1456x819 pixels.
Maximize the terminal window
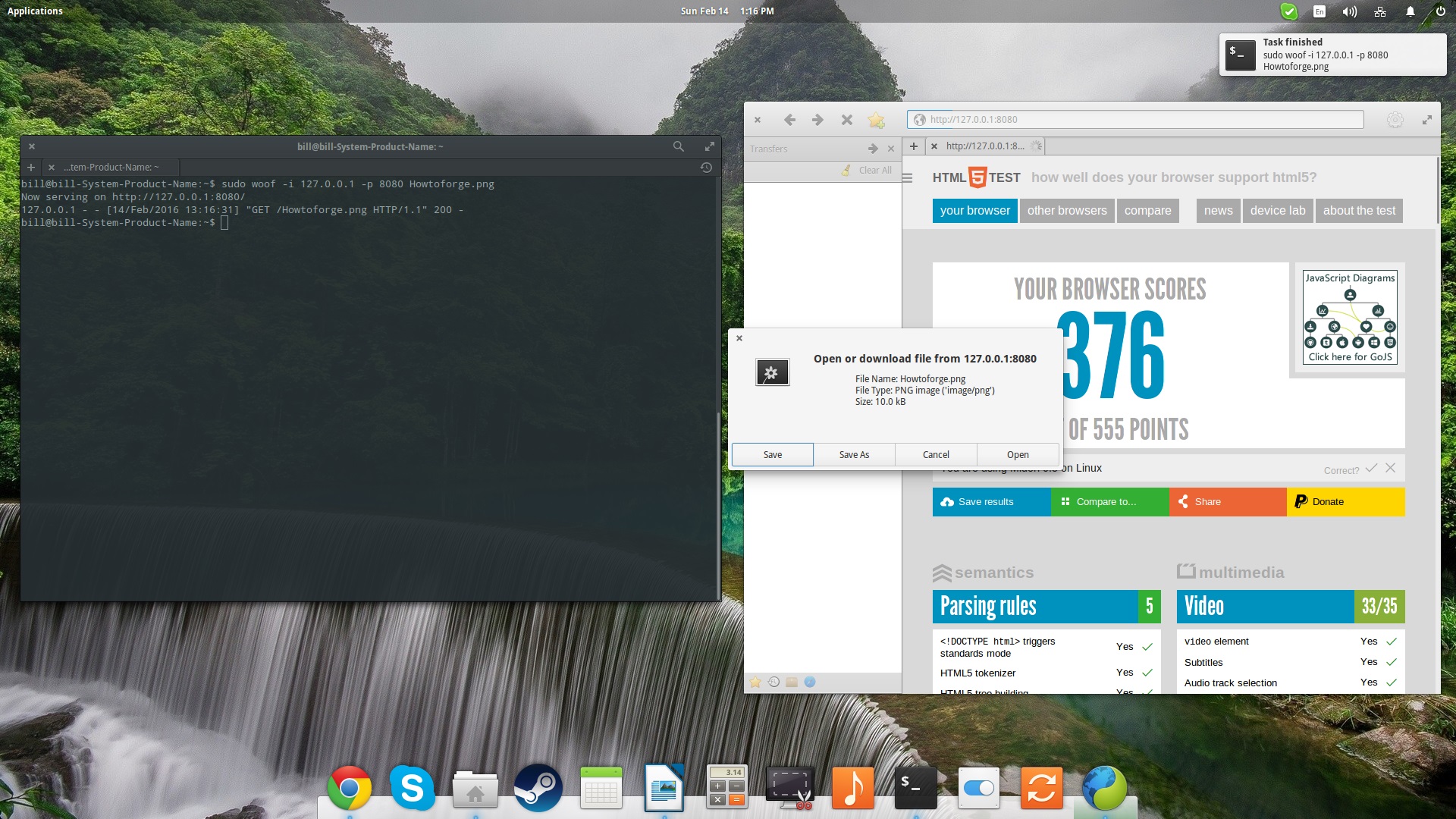coord(710,146)
